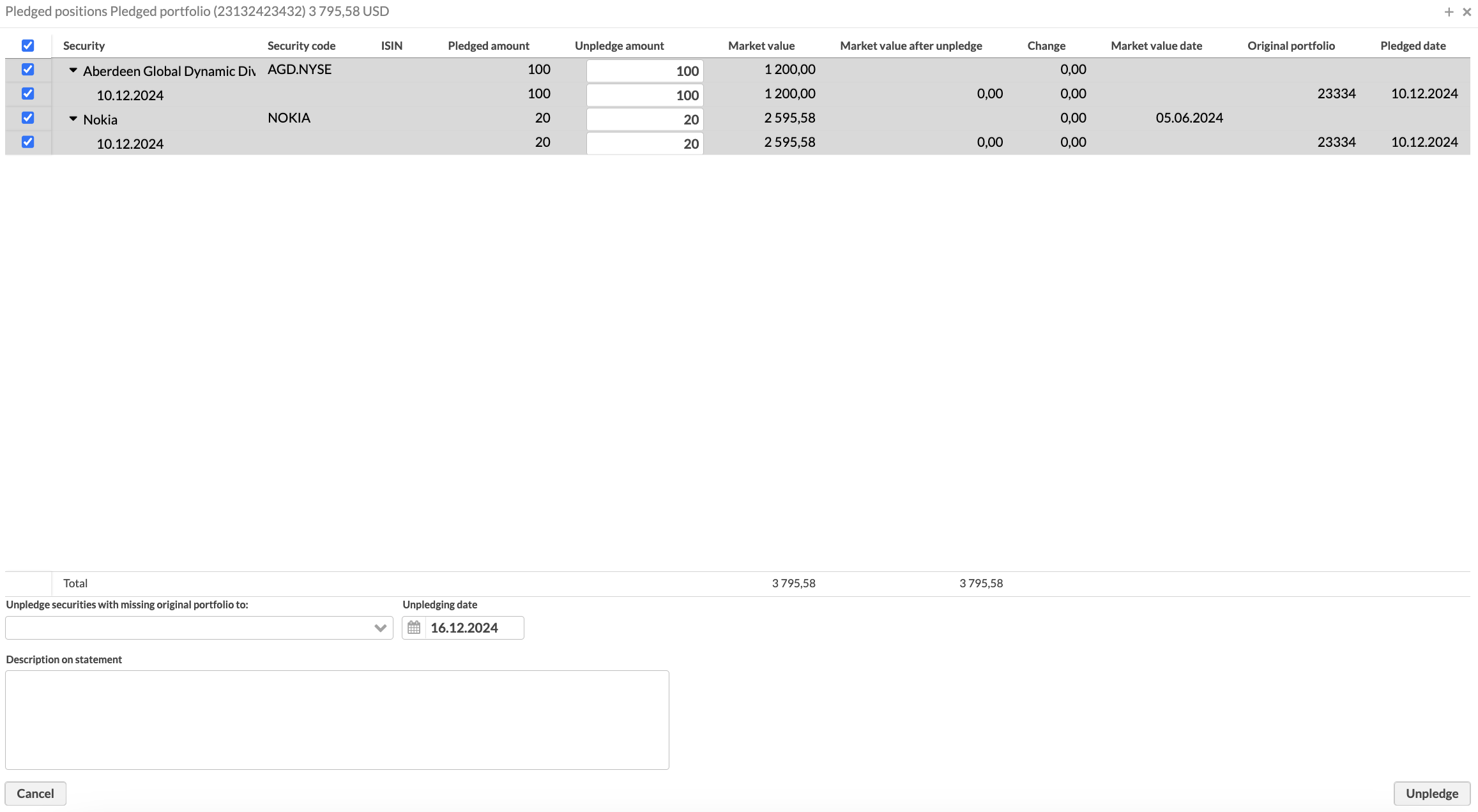Edit the Aberdeen parent unpledge amount field
The height and width of the screenshot is (812, 1478).
click(644, 71)
